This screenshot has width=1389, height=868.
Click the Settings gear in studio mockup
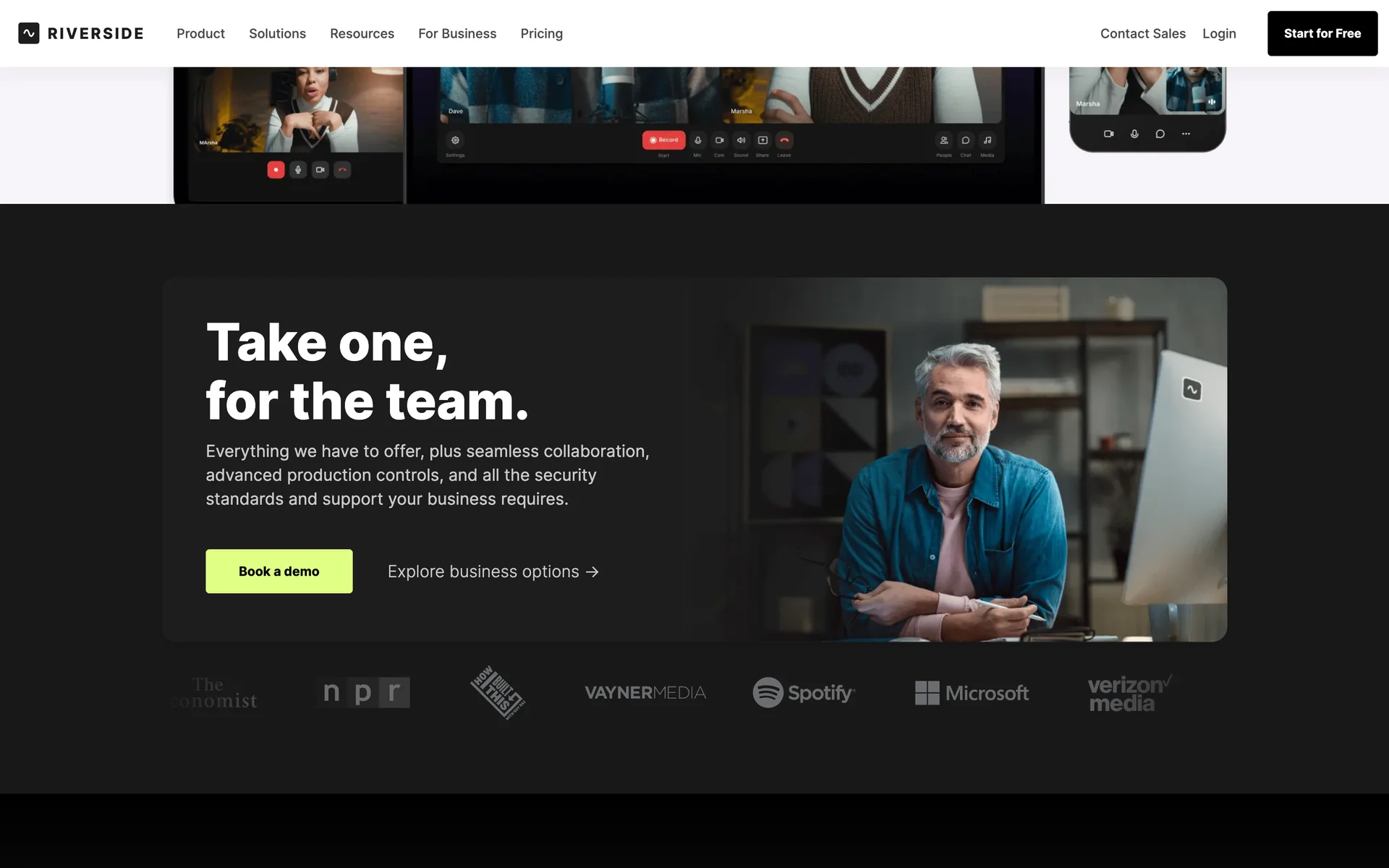(x=455, y=140)
